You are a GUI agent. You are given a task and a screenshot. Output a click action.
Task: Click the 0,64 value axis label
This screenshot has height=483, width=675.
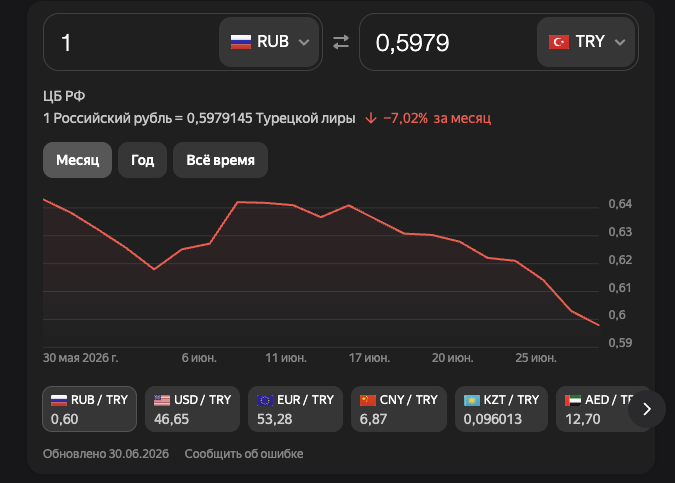point(620,204)
